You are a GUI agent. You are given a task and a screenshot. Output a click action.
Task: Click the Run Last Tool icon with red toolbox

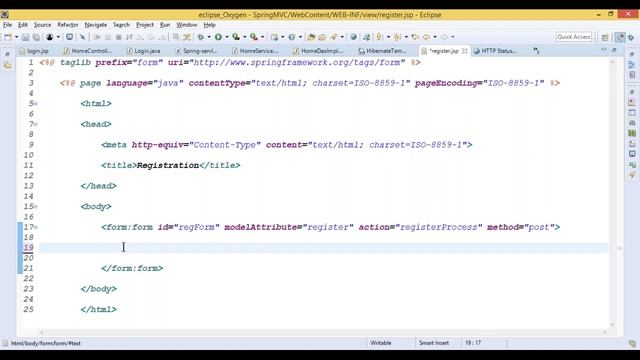[254, 37]
